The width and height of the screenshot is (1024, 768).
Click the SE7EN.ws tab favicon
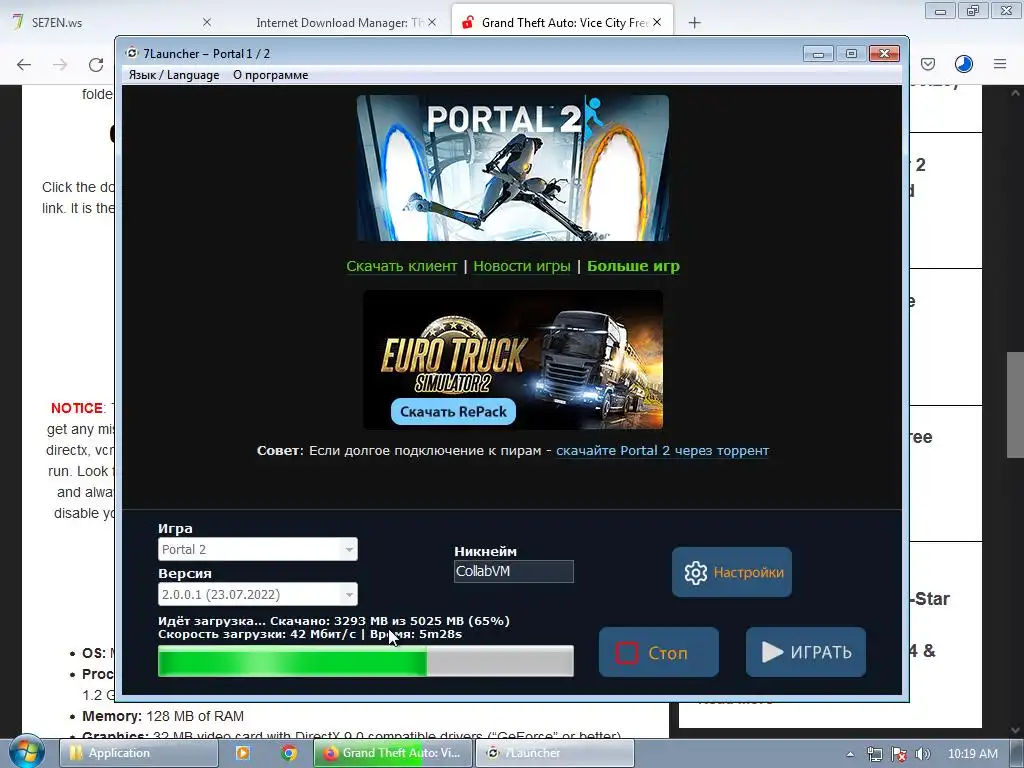tap(18, 22)
